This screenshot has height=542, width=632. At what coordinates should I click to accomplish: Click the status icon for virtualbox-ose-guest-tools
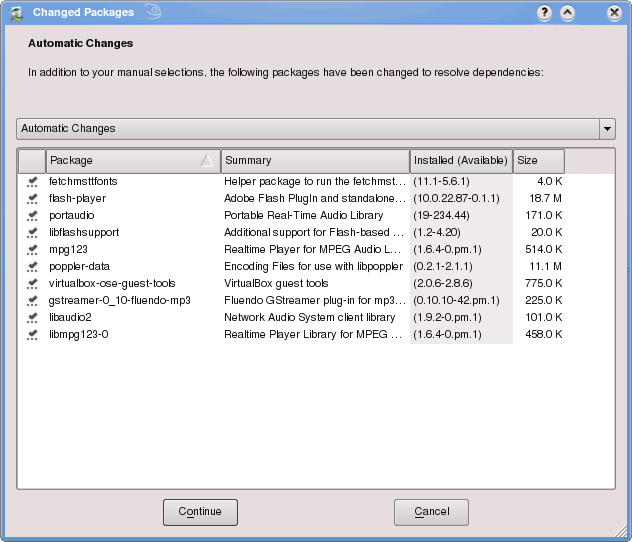coord(32,284)
